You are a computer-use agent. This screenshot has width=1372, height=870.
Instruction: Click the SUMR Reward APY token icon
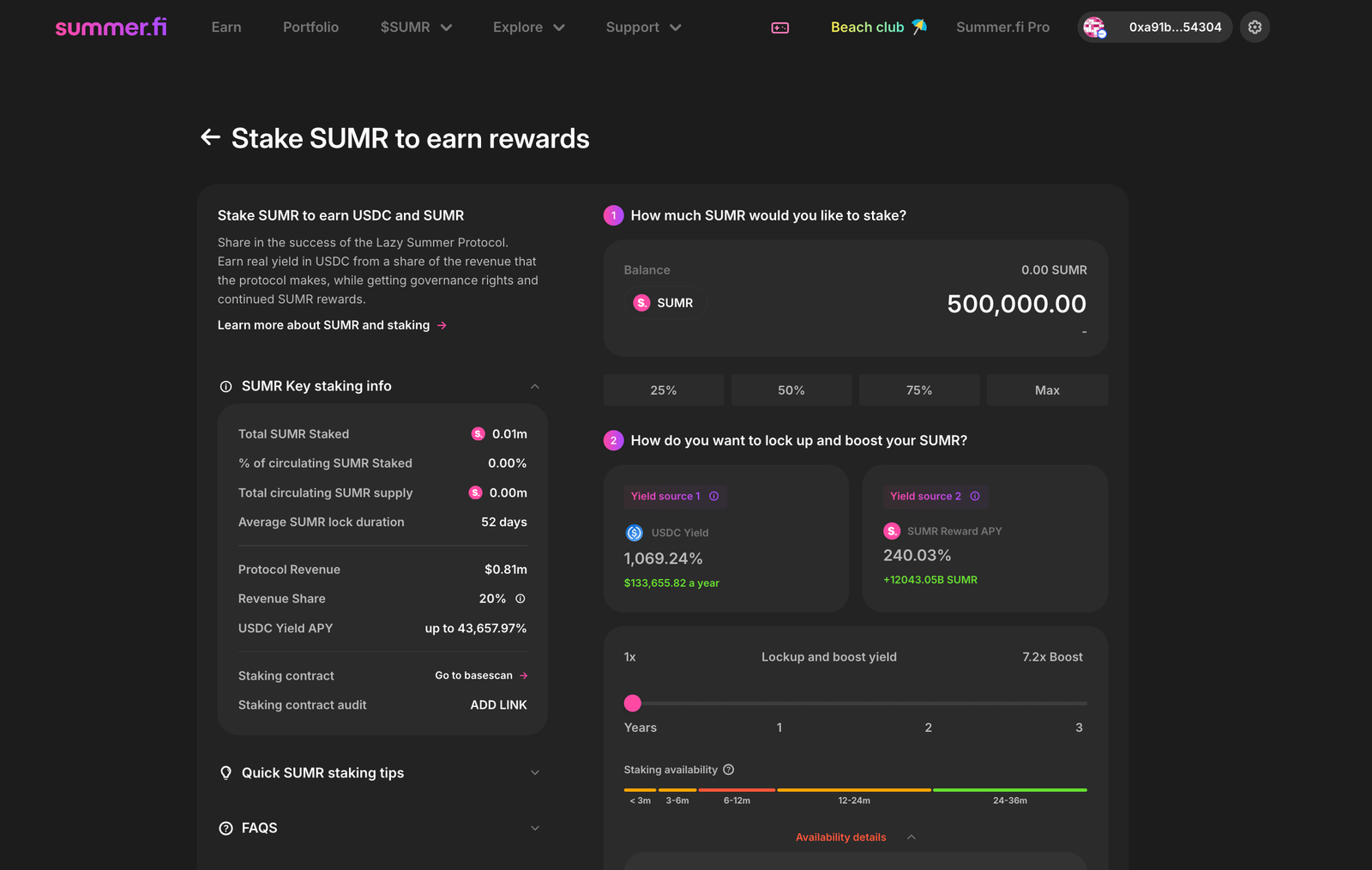point(892,531)
